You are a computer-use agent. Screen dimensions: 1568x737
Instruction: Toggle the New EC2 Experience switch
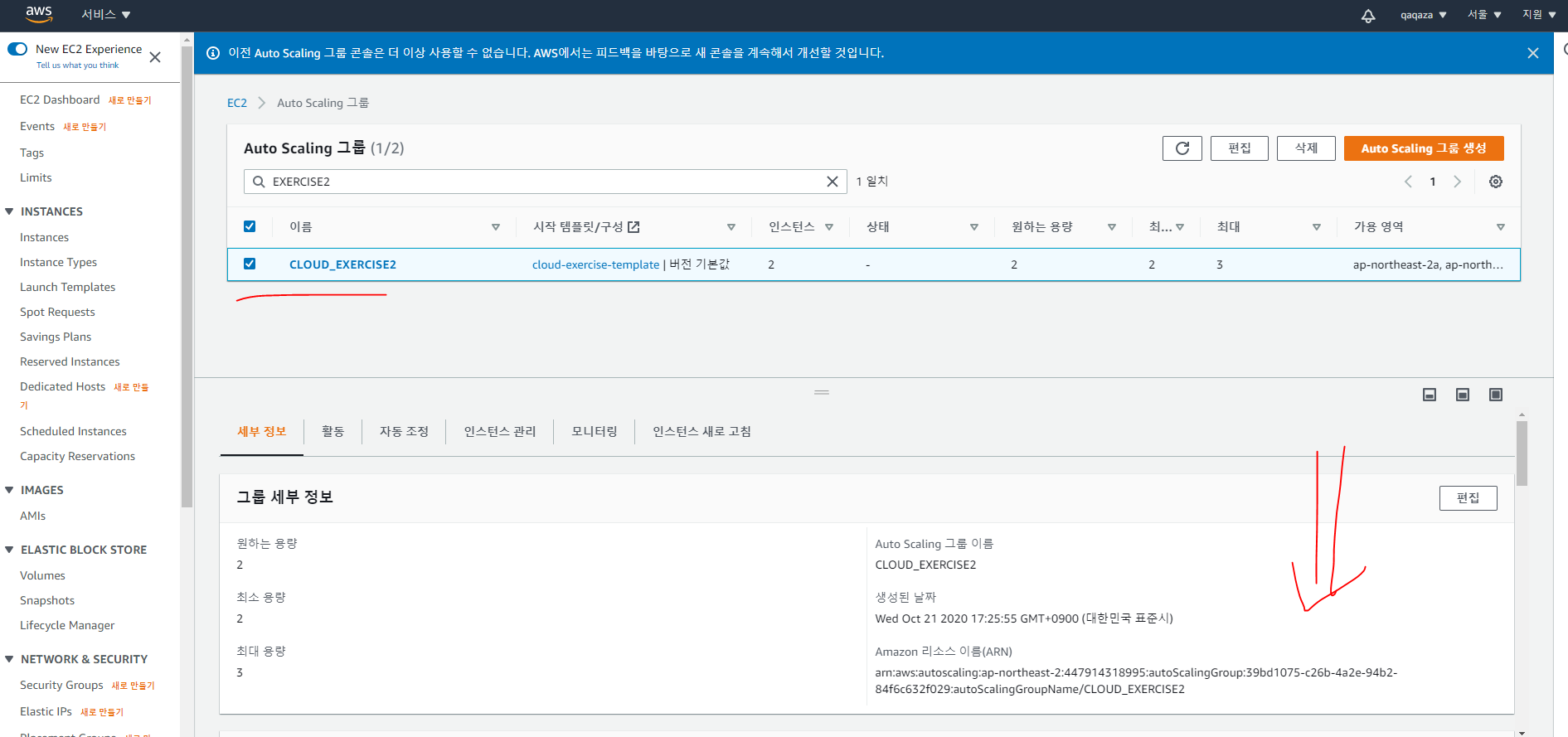[17, 49]
